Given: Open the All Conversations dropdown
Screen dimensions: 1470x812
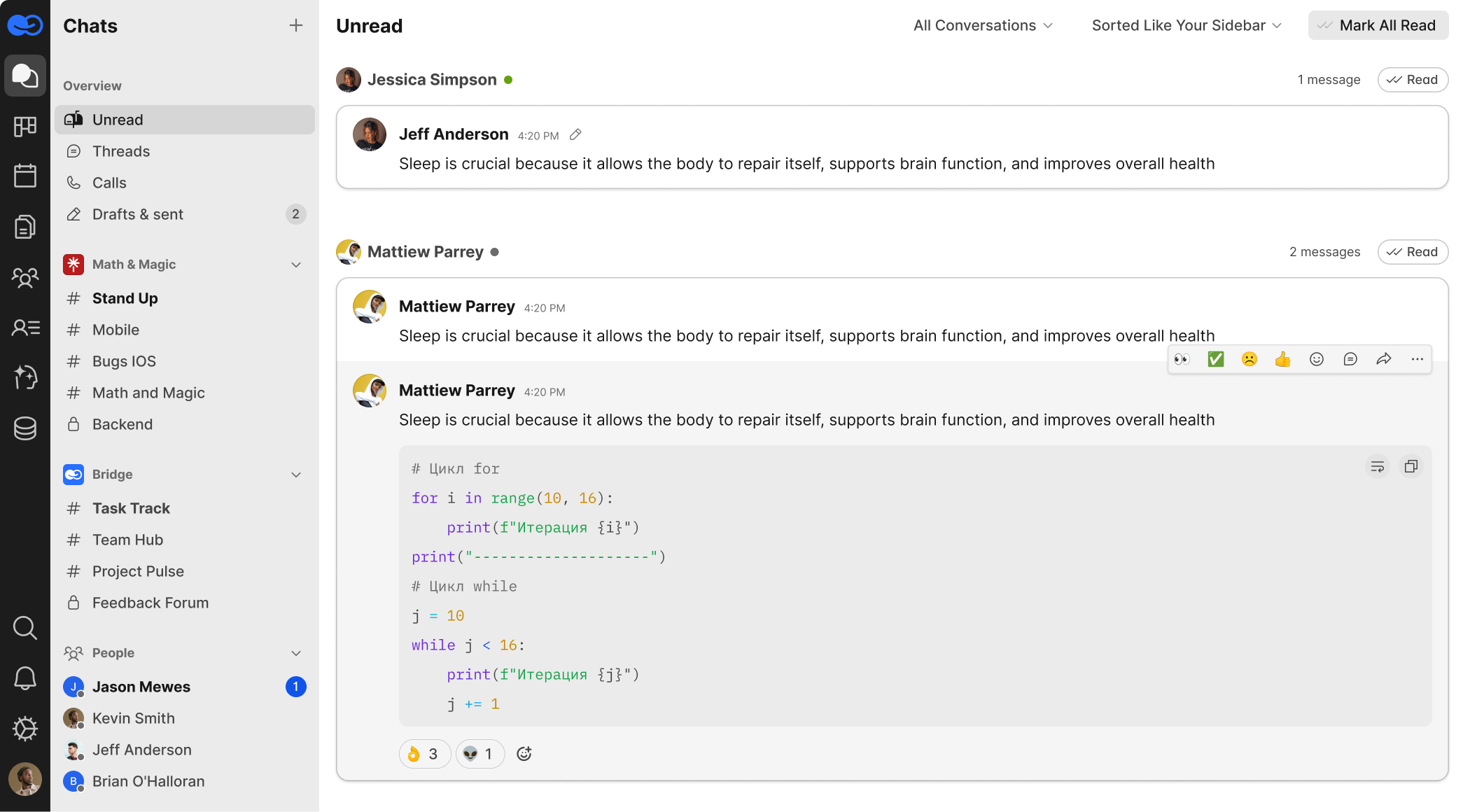Looking at the screenshot, I should (983, 26).
